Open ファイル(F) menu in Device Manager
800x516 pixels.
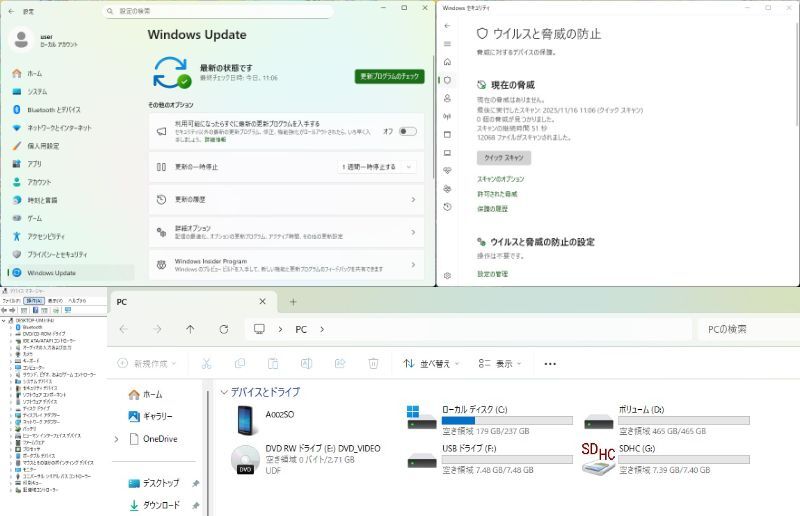click(x=11, y=301)
